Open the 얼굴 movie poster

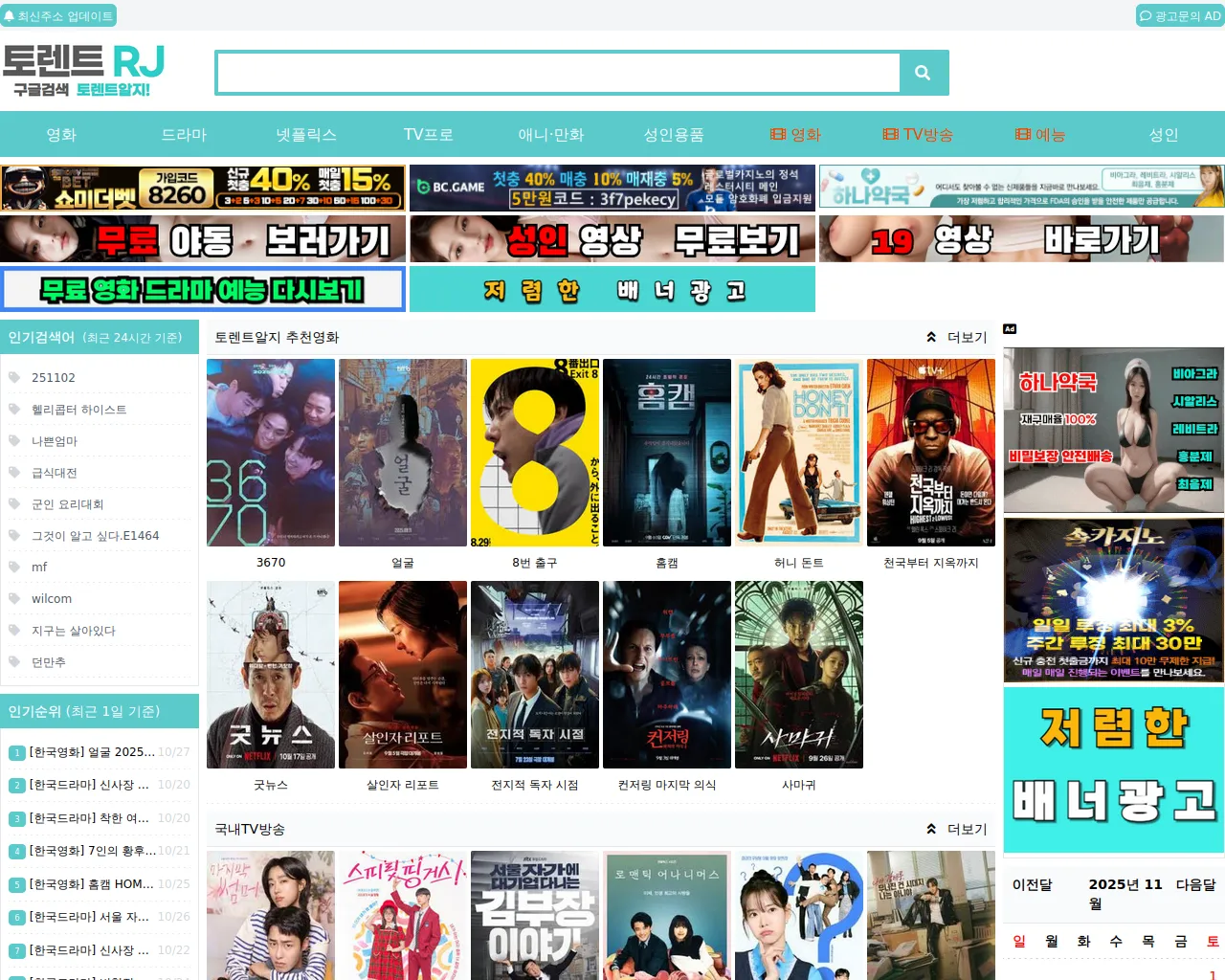click(x=403, y=453)
